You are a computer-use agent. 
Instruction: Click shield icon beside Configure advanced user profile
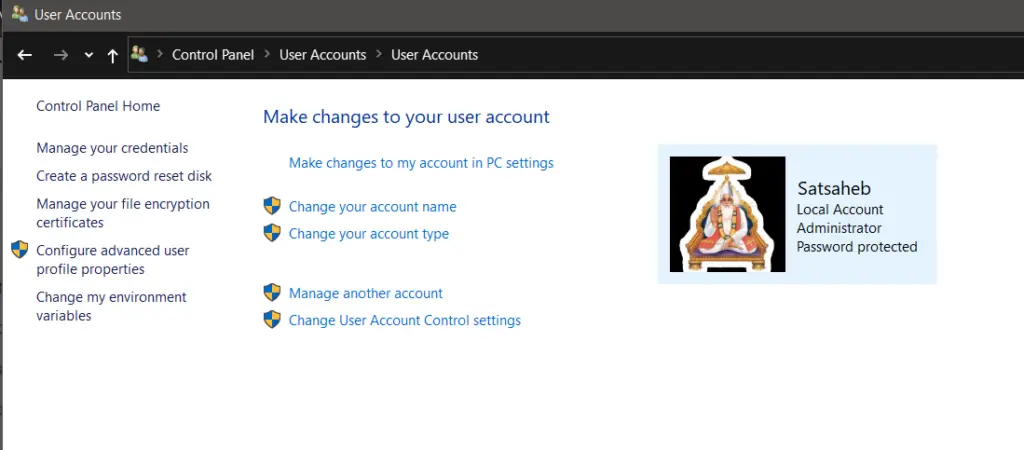point(20,249)
